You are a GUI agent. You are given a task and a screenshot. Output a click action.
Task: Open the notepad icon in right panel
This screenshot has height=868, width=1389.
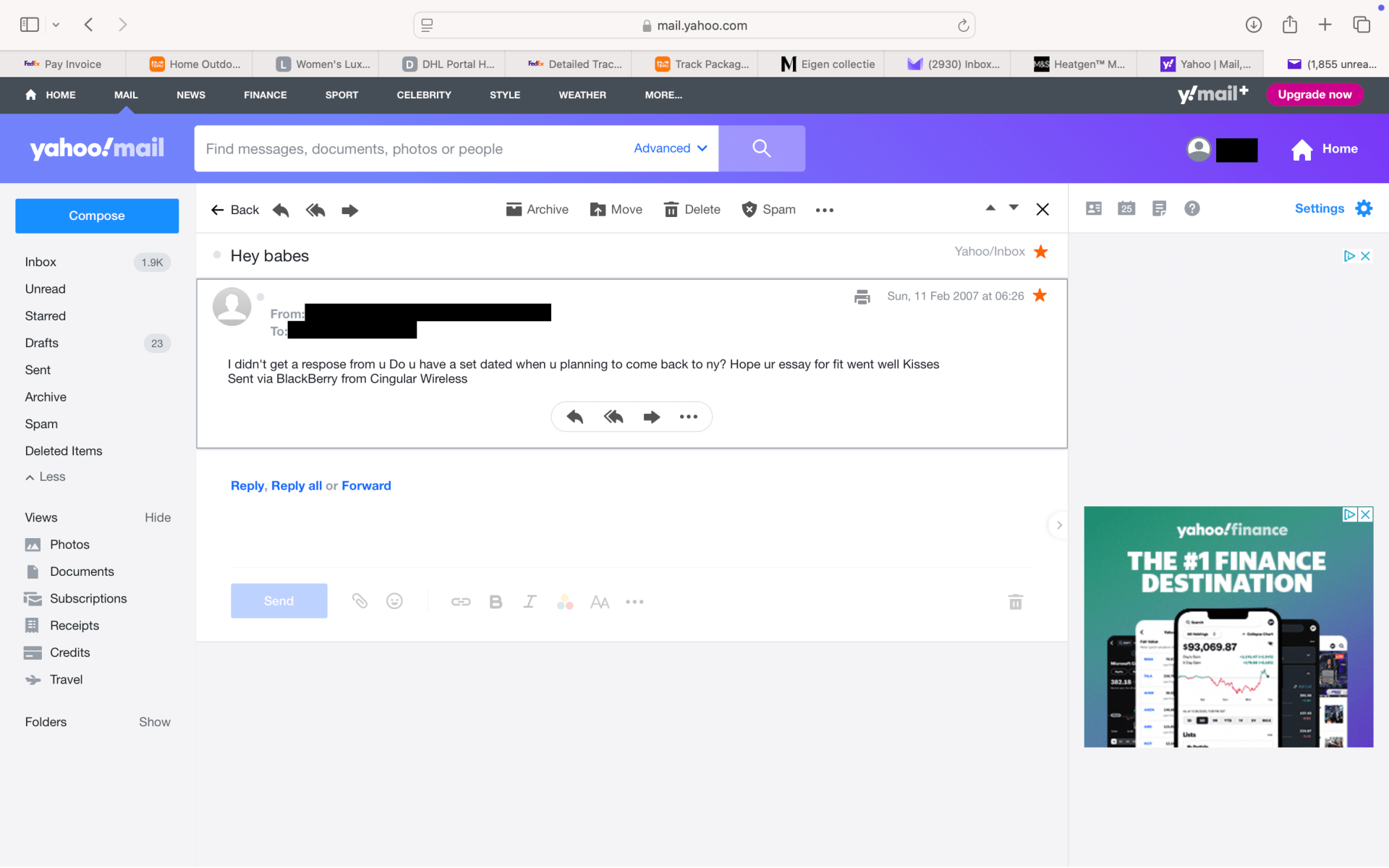1159,209
